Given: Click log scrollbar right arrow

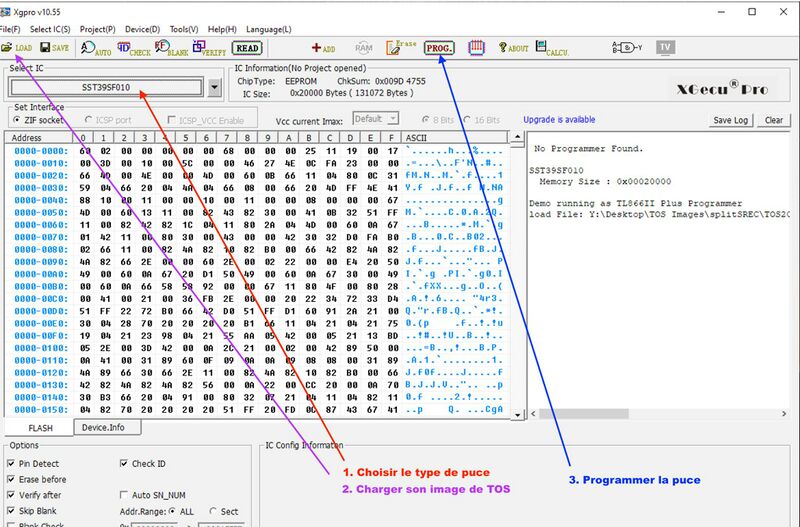Looking at the screenshot, I should (784, 414).
